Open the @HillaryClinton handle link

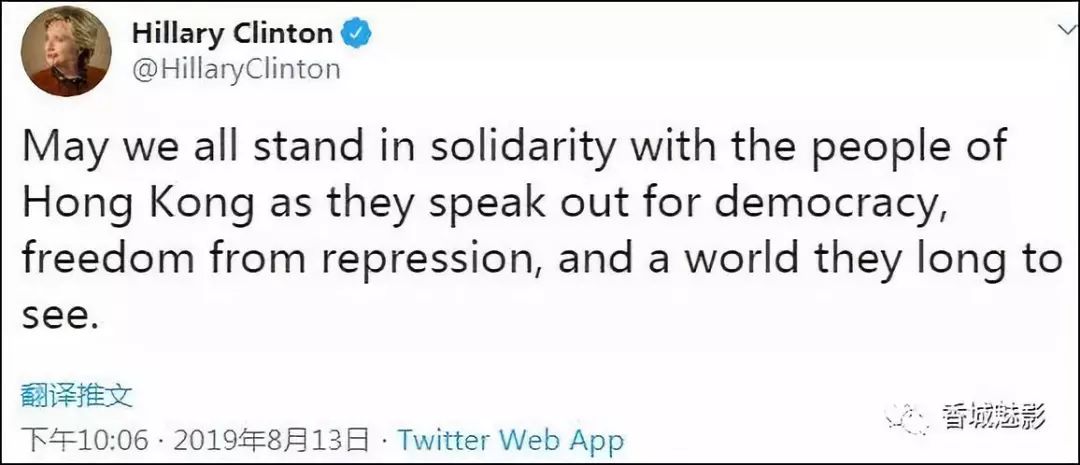[236, 69]
